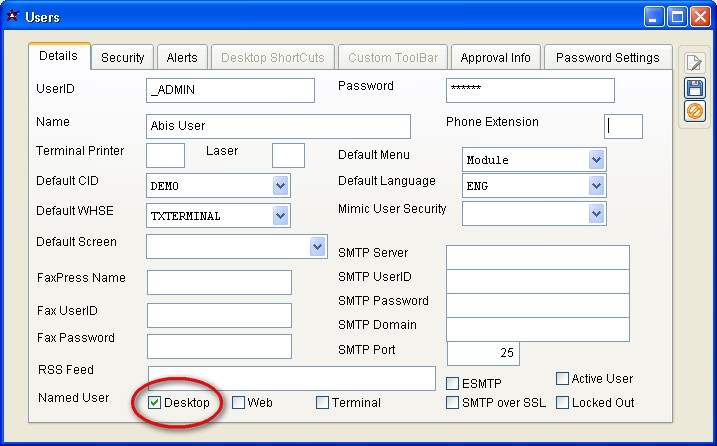This screenshot has width=717, height=446.
Task: Tick the Terminal checkbox
Action: point(323,403)
